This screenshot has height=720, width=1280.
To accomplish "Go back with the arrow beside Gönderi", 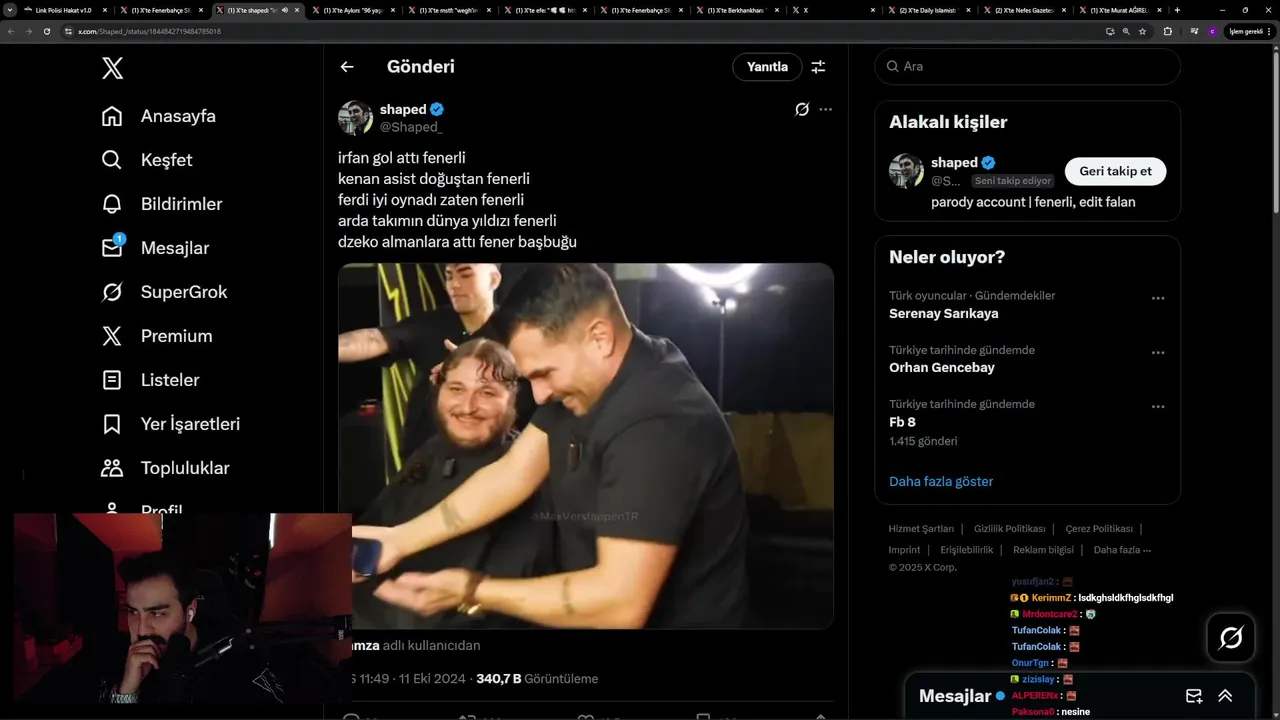I will click(347, 67).
